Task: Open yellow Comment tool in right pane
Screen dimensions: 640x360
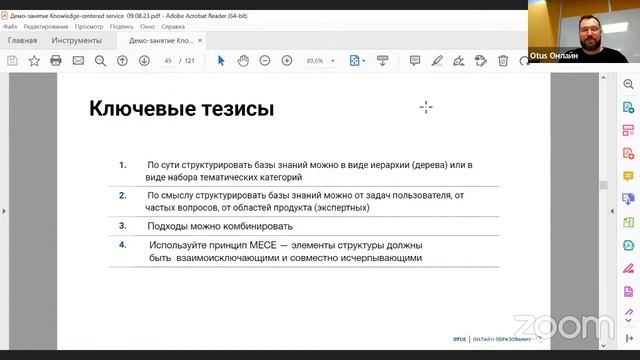Action: 629,176
